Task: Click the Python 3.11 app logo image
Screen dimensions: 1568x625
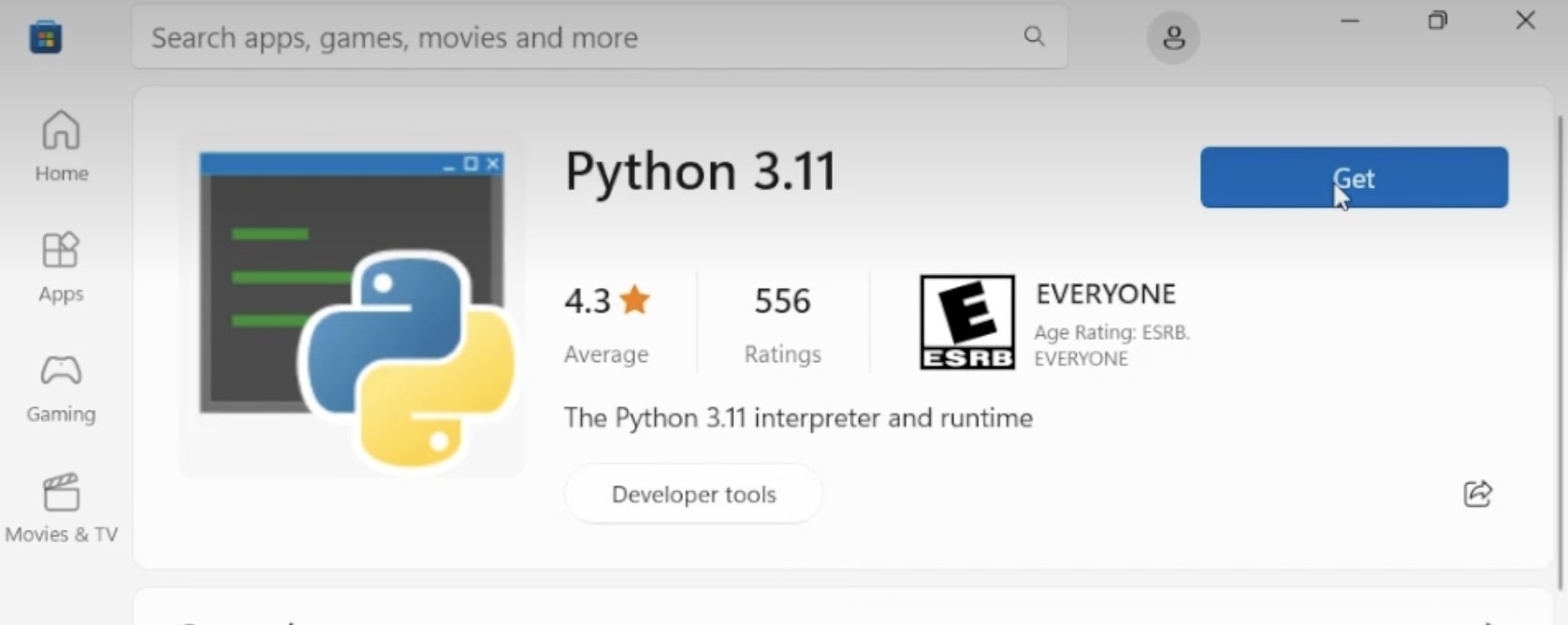Action: click(353, 306)
